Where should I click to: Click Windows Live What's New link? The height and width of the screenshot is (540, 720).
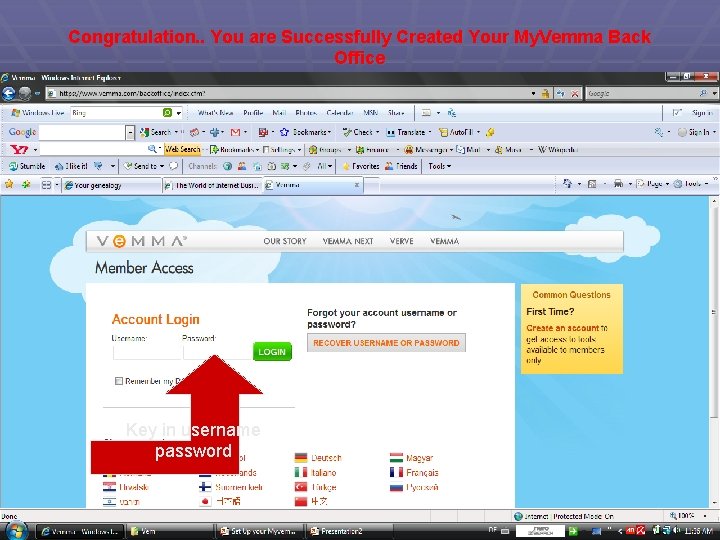(x=216, y=113)
